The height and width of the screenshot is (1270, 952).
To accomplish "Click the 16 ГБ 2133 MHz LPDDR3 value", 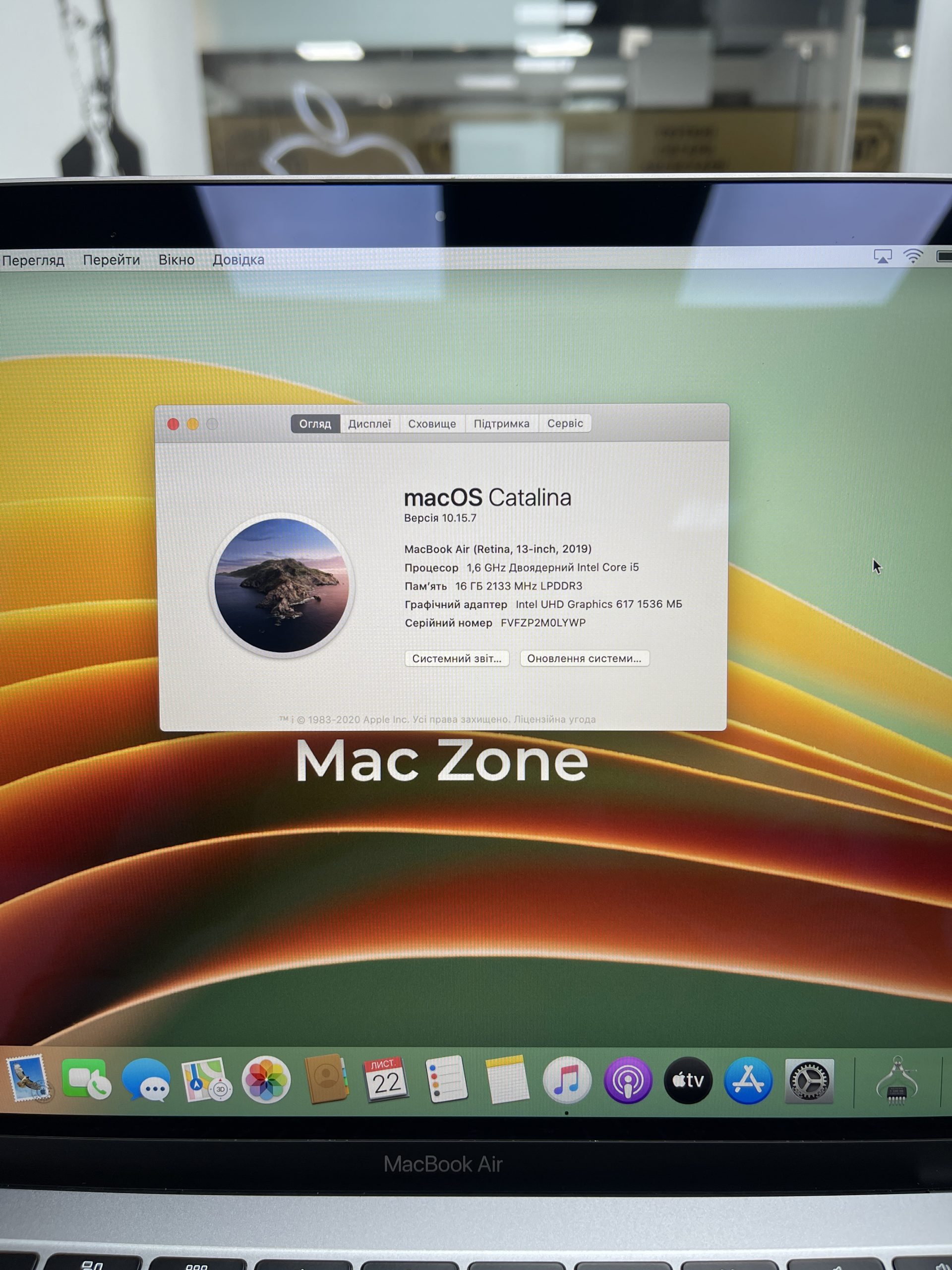I will tap(518, 585).
